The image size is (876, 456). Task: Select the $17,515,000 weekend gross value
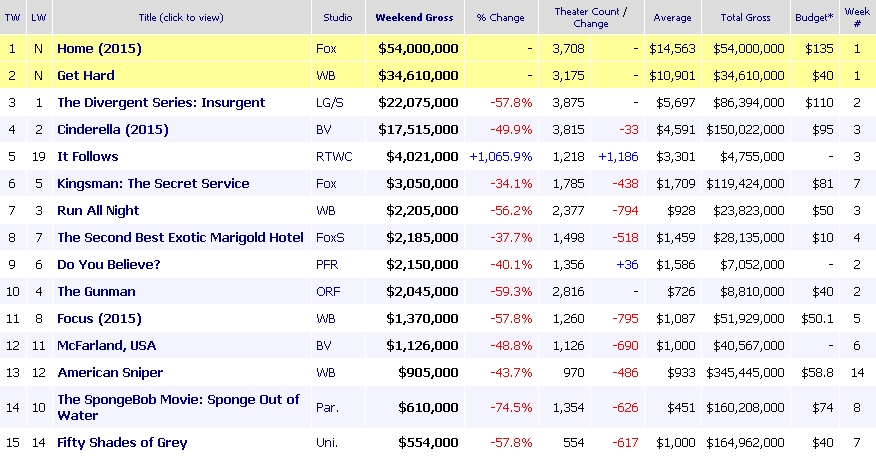tap(418, 130)
